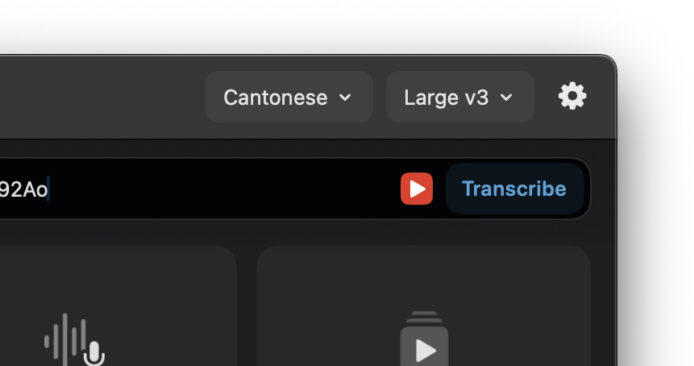Image resolution: width=694 pixels, height=366 pixels.
Task: Choose the audio recording card
Action: (118, 306)
